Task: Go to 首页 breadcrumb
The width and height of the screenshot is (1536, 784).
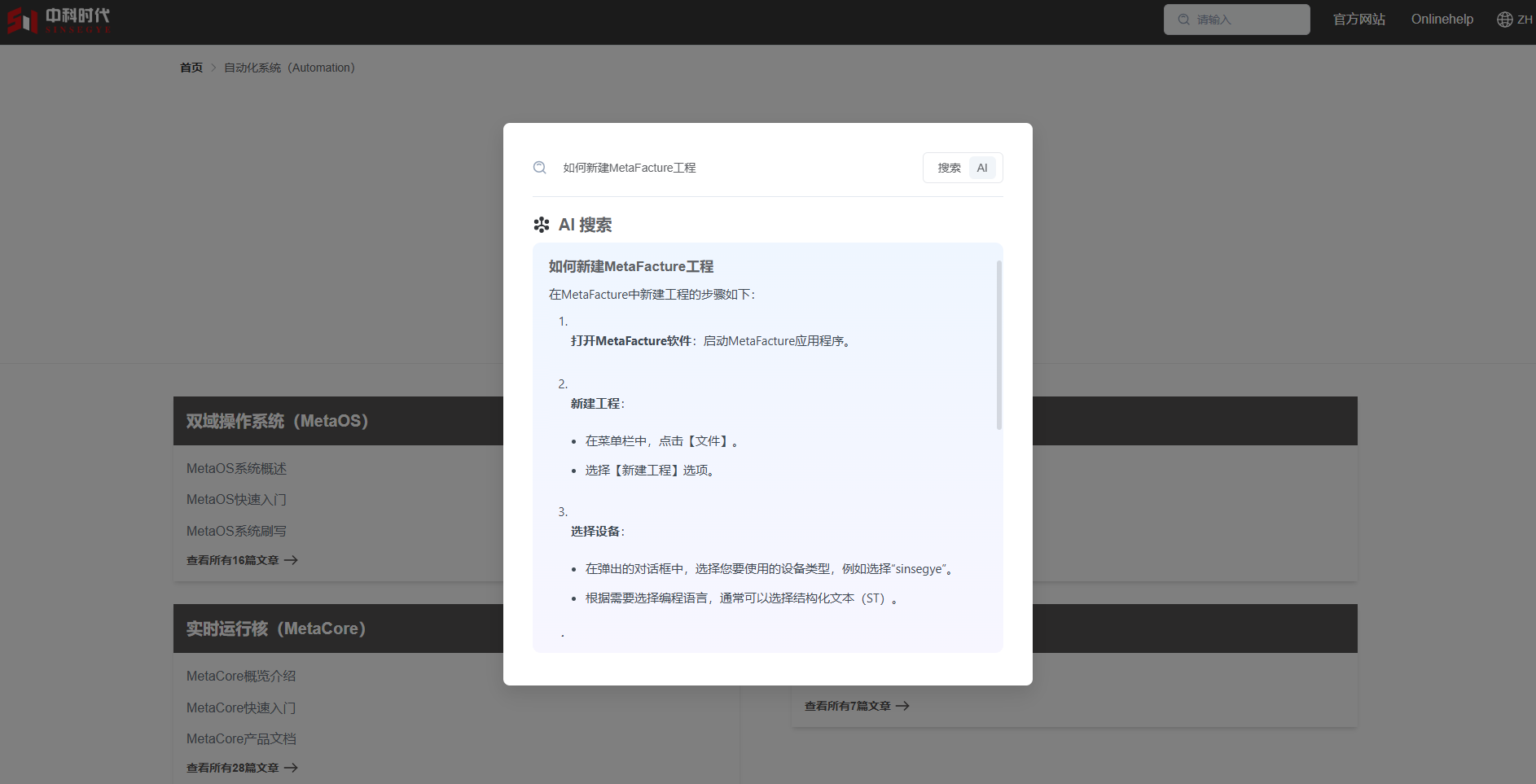Action: pyautogui.click(x=191, y=68)
